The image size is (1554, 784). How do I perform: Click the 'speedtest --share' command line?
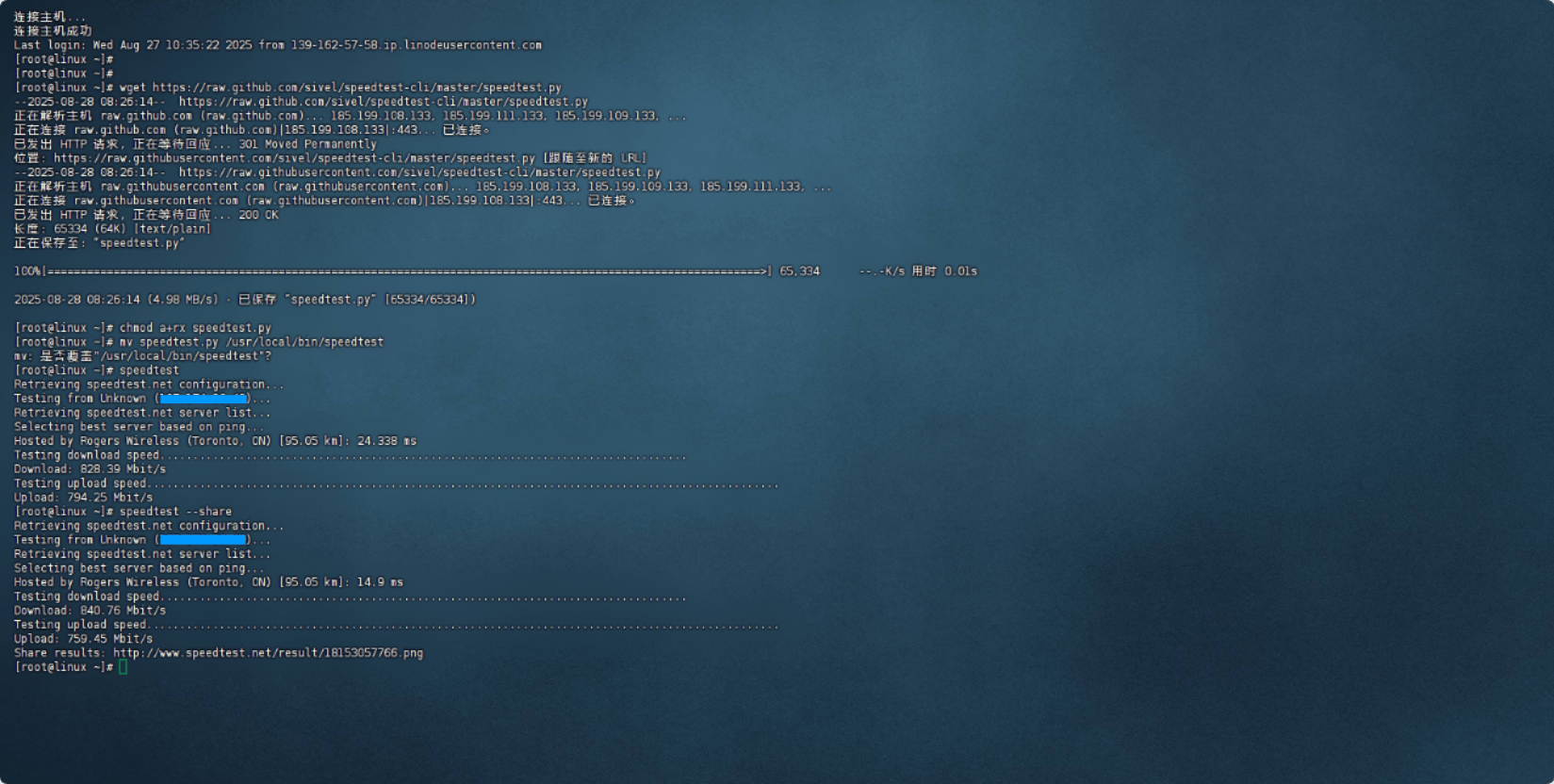coord(123,512)
